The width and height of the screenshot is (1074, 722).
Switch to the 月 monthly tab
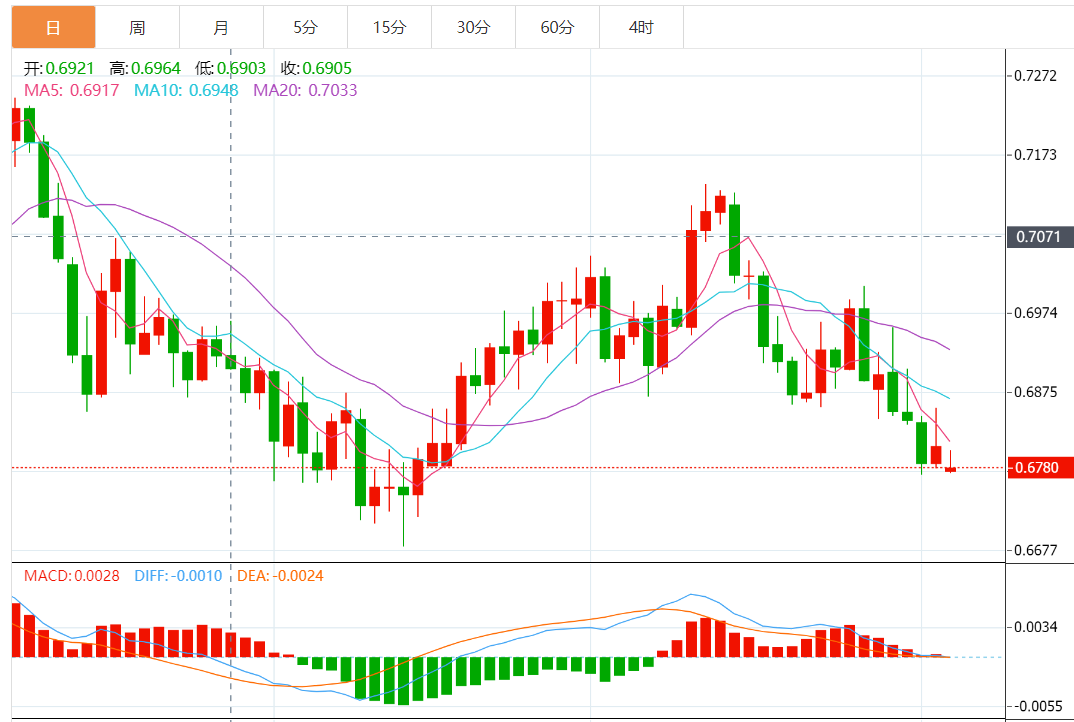point(221,27)
